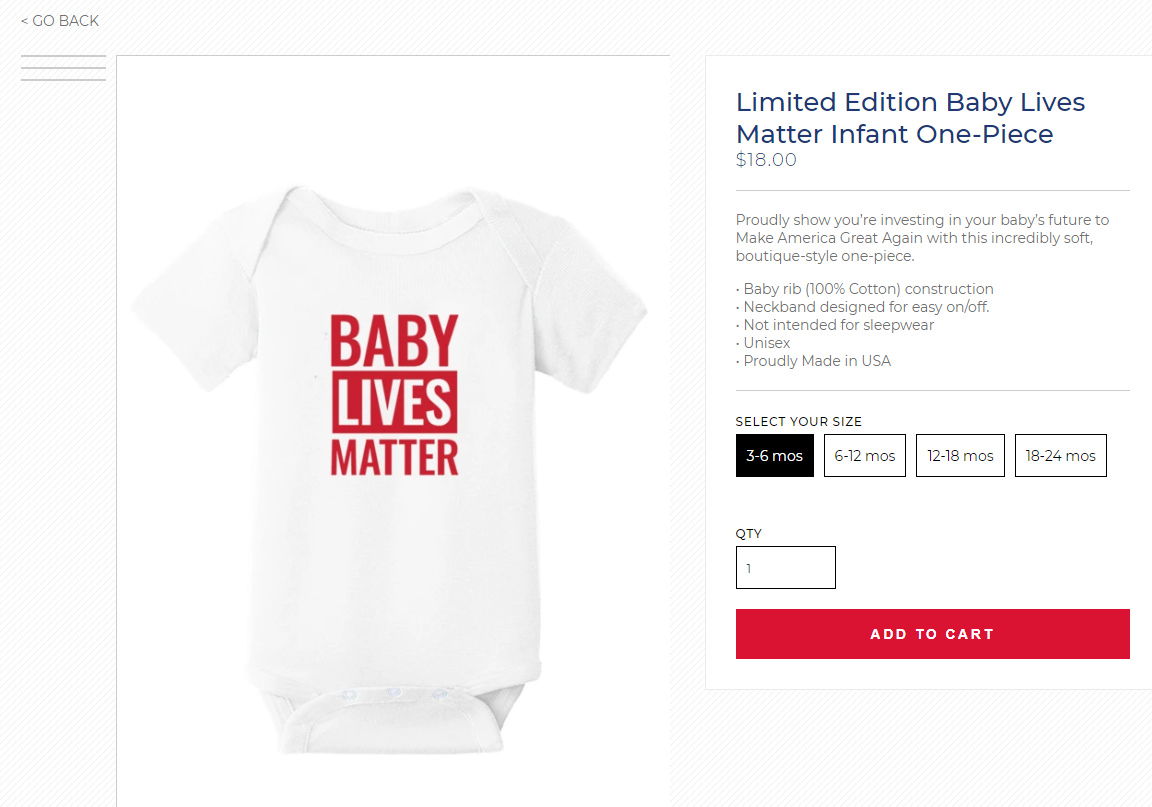Pick the 12-18 mos size
Image resolution: width=1152 pixels, height=807 pixels.
coord(960,456)
